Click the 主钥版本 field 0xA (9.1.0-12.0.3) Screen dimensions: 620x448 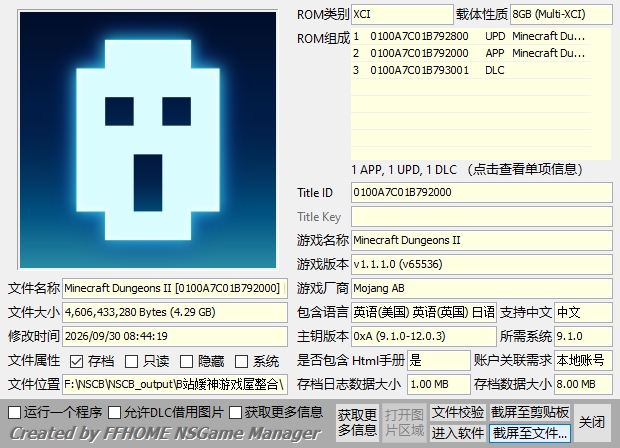click(423, 336)
